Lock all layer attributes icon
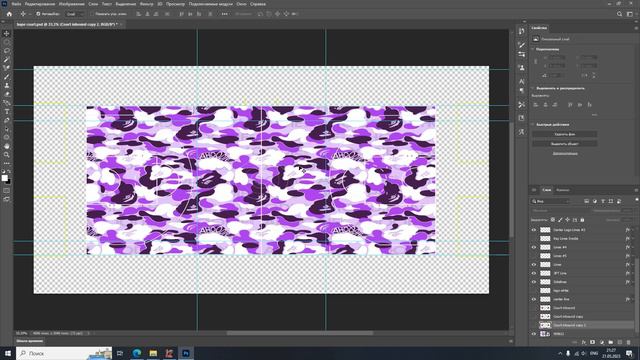This screenshot has height=360, width=640. point(582,220)
